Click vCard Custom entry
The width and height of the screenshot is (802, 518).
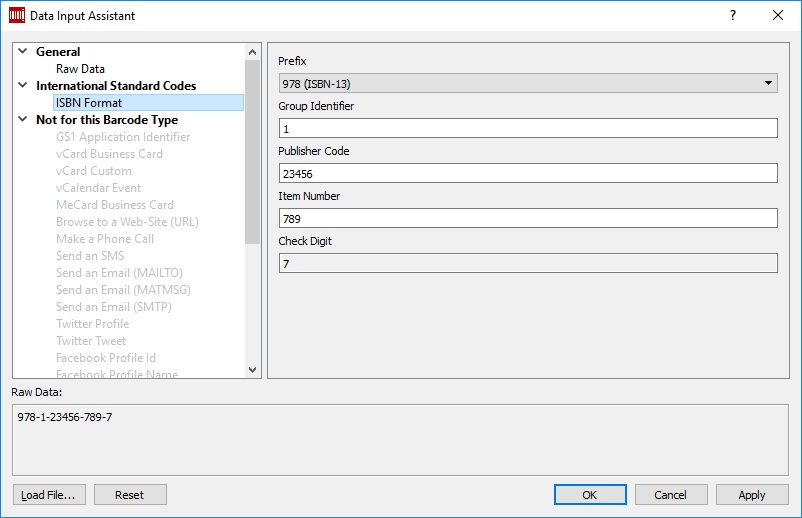94,171
